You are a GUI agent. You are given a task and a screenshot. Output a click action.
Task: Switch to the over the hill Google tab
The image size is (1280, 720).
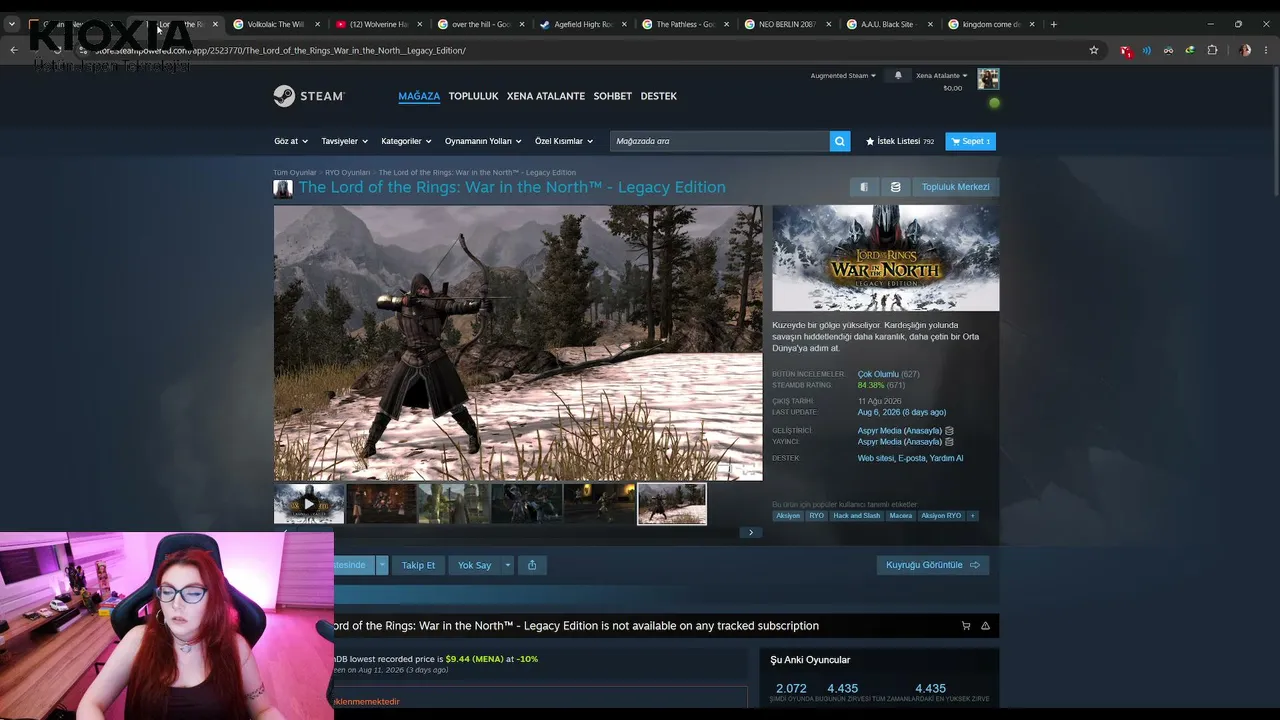tap(481, 24)
